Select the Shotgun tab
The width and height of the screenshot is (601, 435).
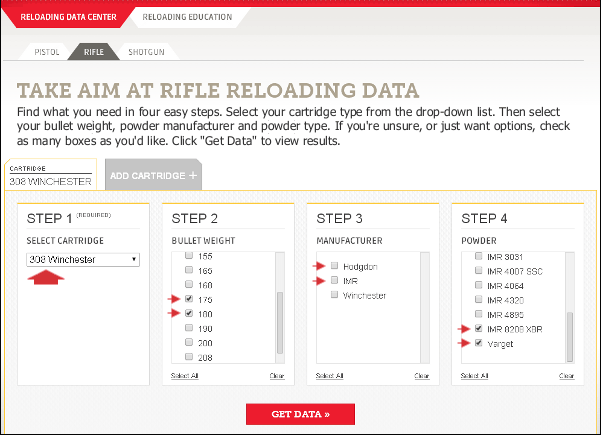coord(146,52)
